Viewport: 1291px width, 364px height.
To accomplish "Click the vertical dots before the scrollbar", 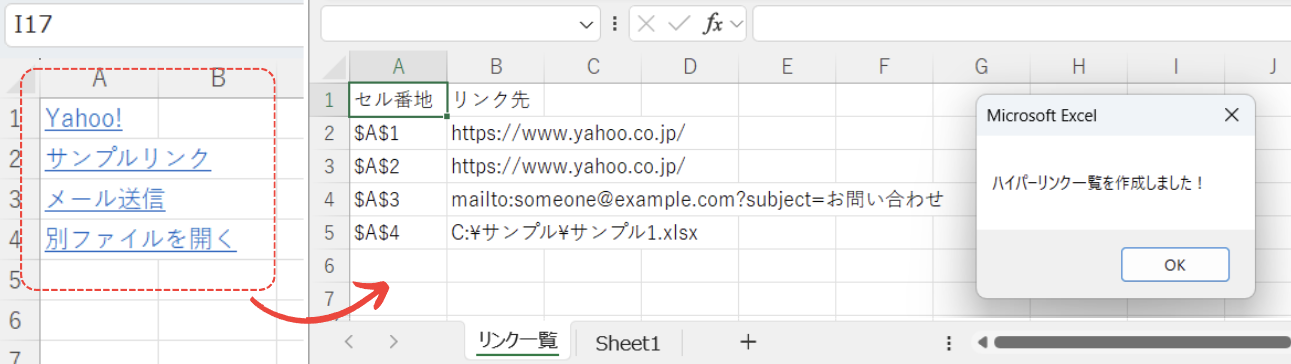I will (x=947, y=342).
